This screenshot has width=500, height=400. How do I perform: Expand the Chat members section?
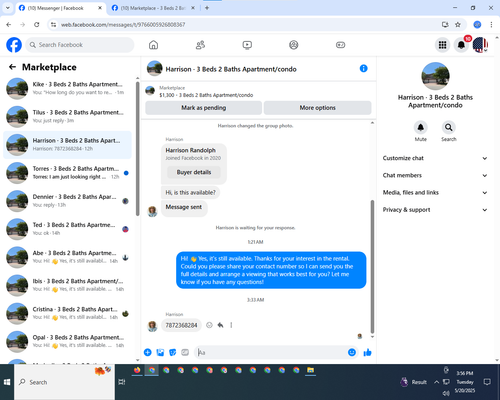tap(435, 175)
